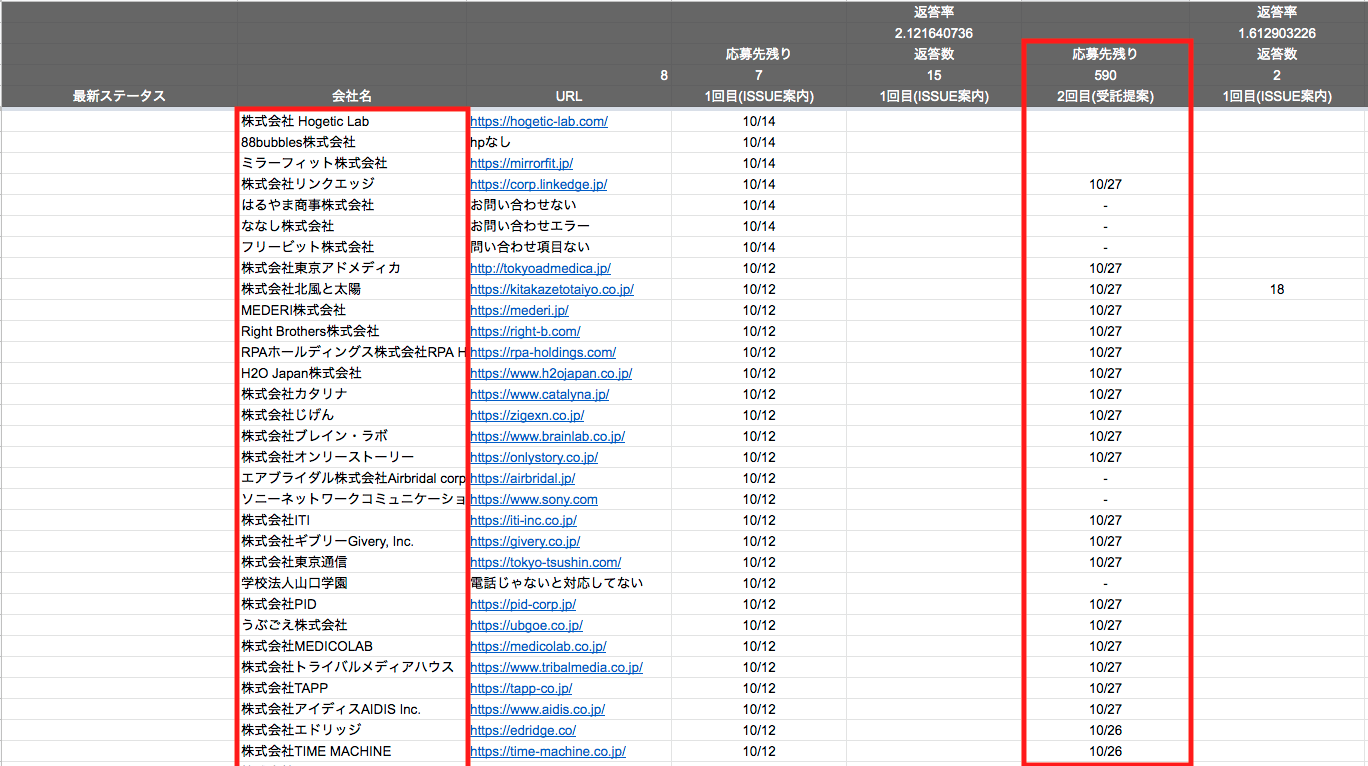Open the edridge.co link
The width and height of the screenshot is (1368, 766).
(523, 730)
